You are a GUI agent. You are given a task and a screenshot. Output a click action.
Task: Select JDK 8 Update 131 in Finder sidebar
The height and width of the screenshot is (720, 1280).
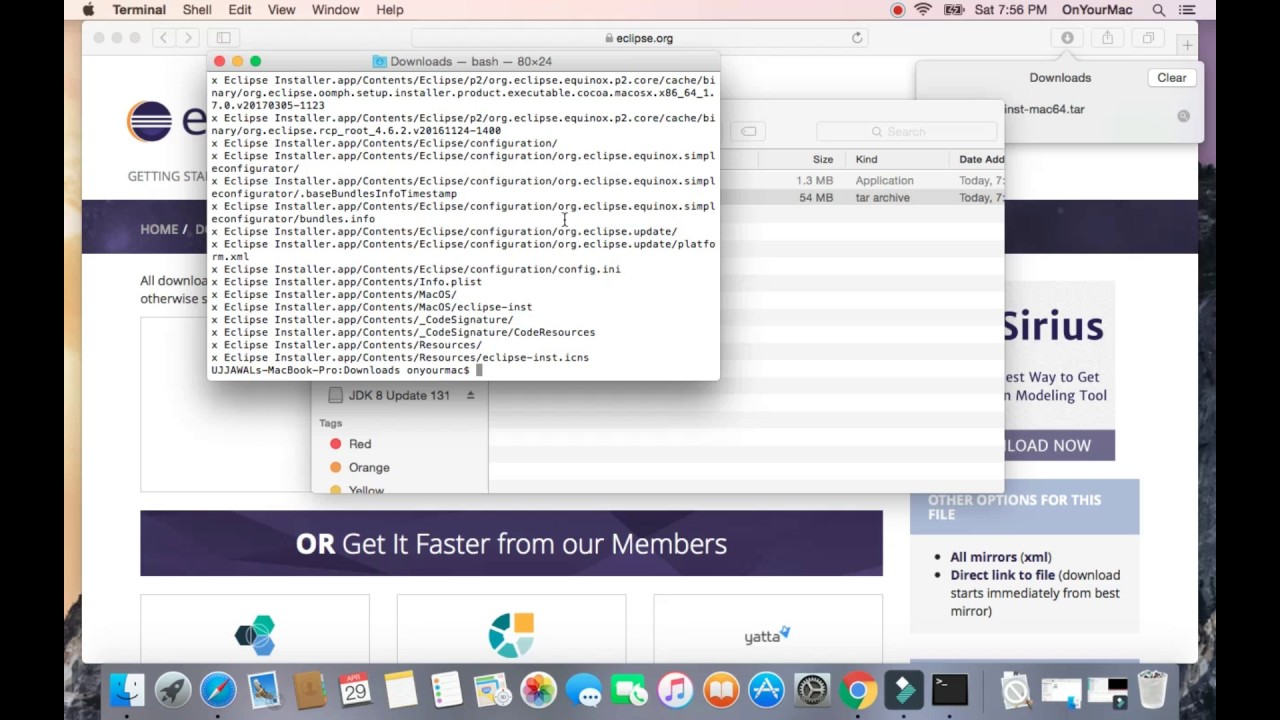tap(398, 395)
